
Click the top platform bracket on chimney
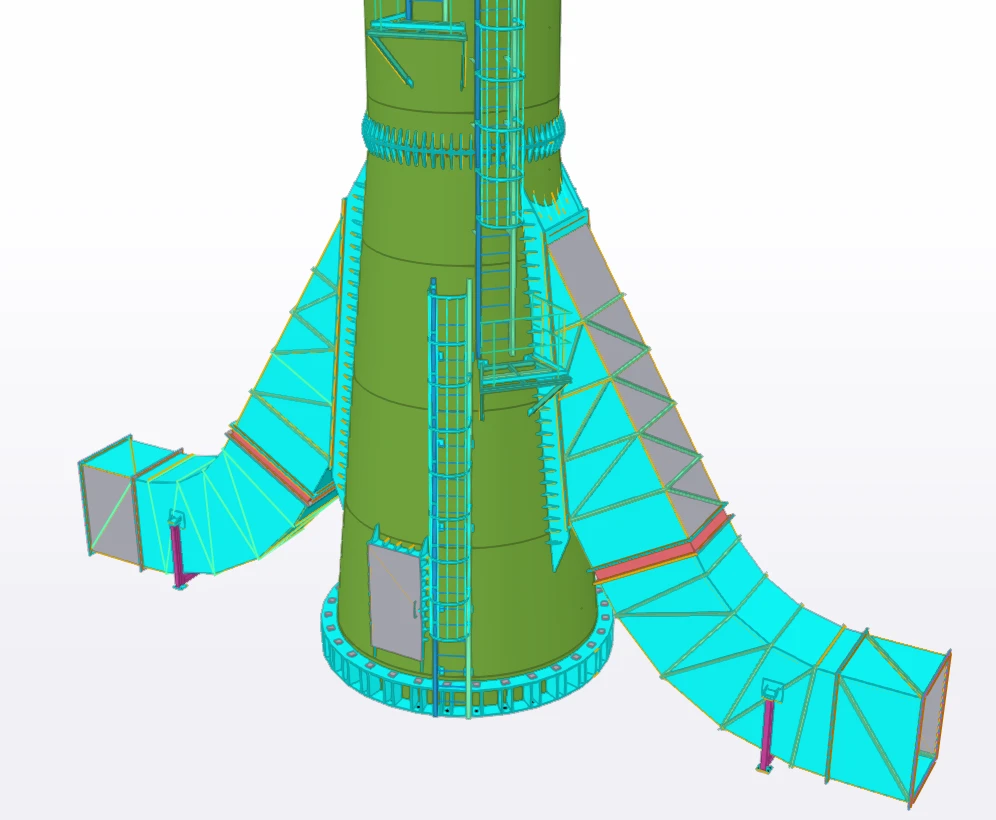pos(415,35)
